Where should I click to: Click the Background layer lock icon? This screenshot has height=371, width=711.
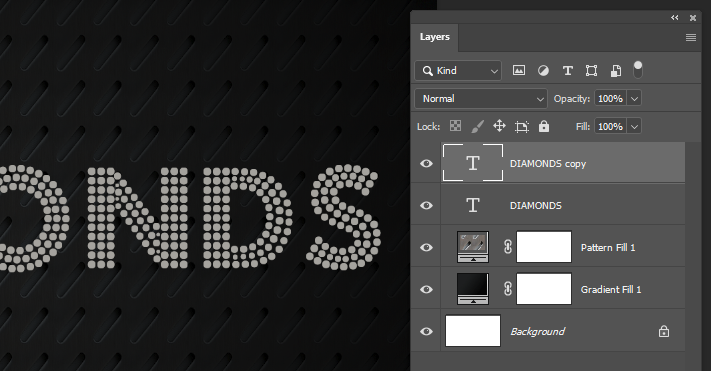(664, 332)
